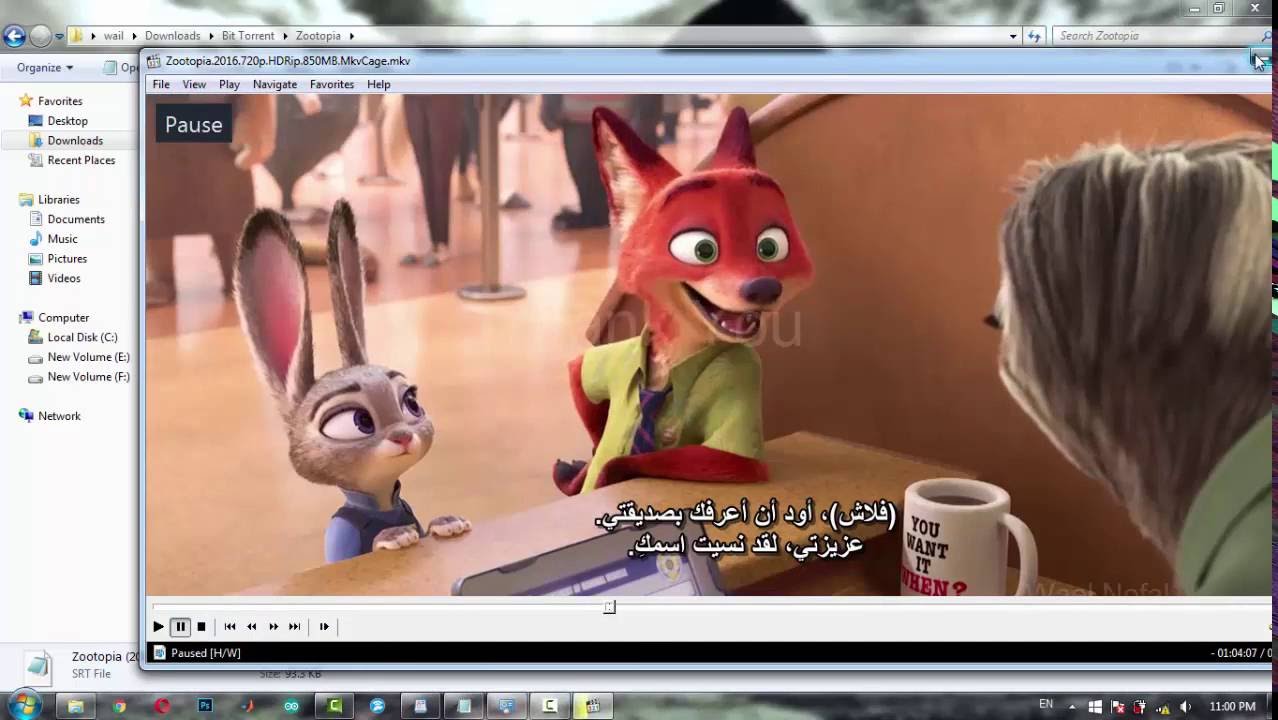Launch Google Chrome from the taskbar
The width and height of the screenshot is (1278, 720).
119,706
